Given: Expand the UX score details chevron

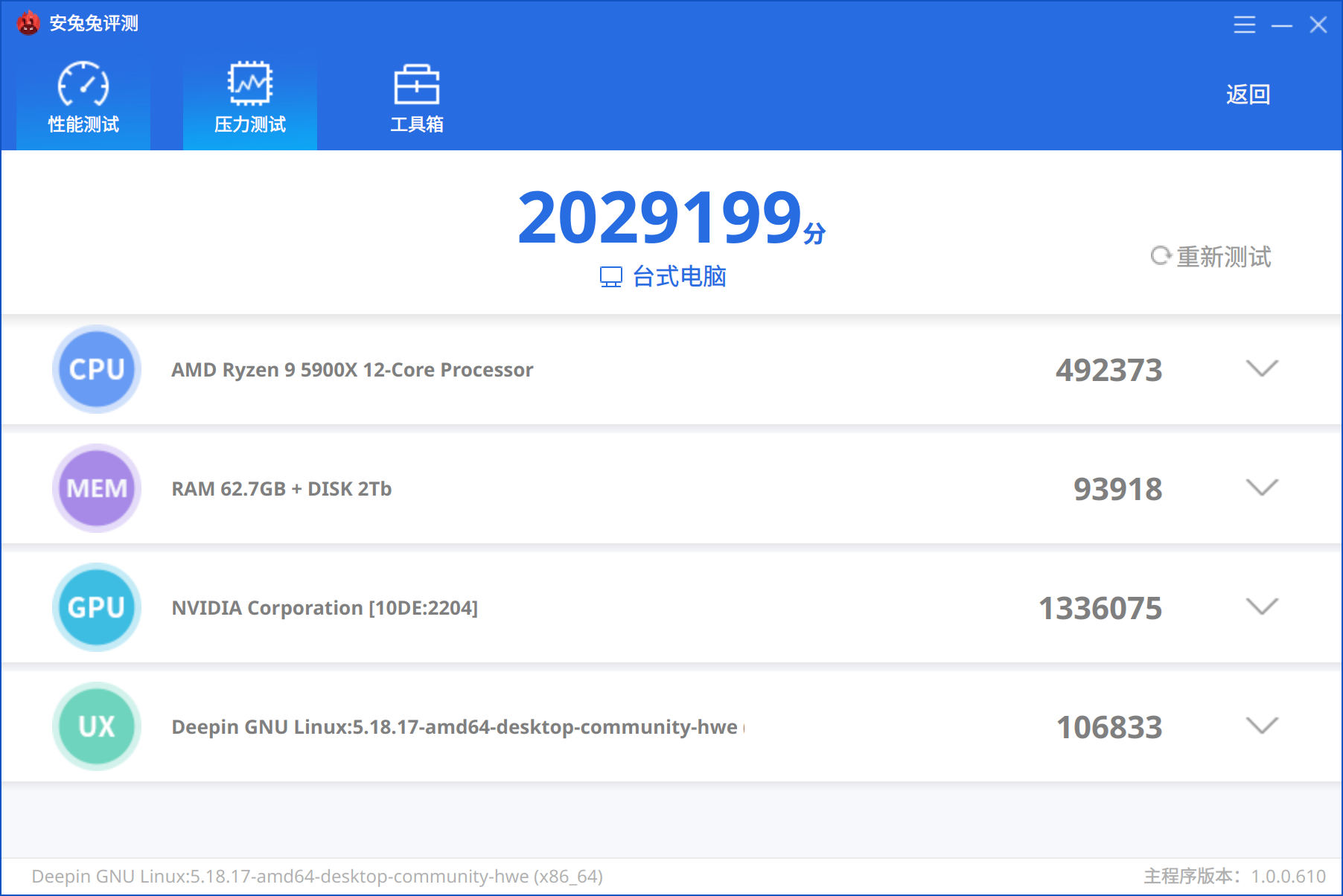Looking at the screenshot, I should tap(1262, 726).
